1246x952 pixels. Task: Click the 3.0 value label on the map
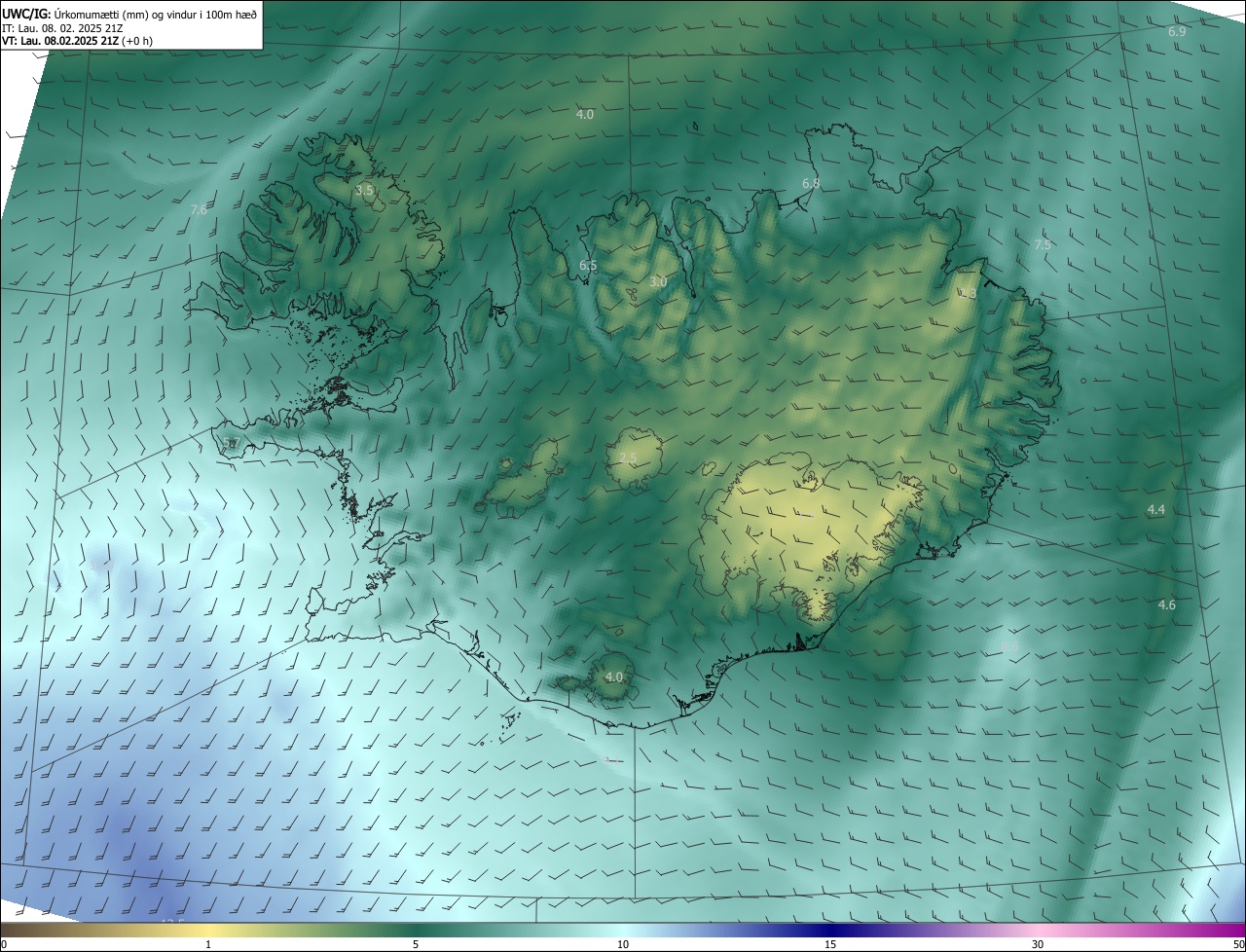pos(658,282)
